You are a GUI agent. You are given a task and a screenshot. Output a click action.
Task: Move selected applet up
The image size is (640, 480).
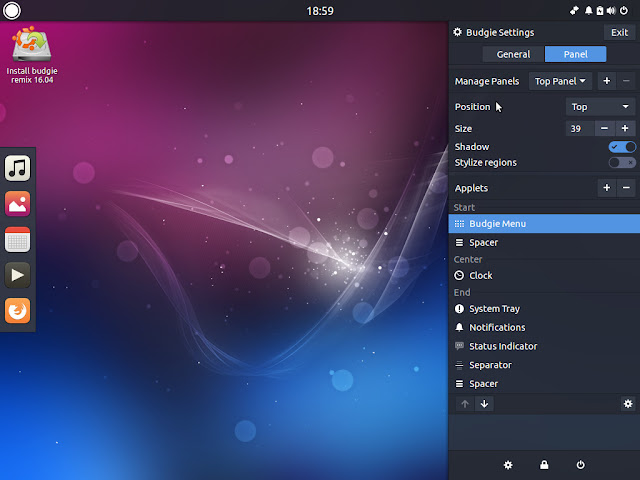465,404
